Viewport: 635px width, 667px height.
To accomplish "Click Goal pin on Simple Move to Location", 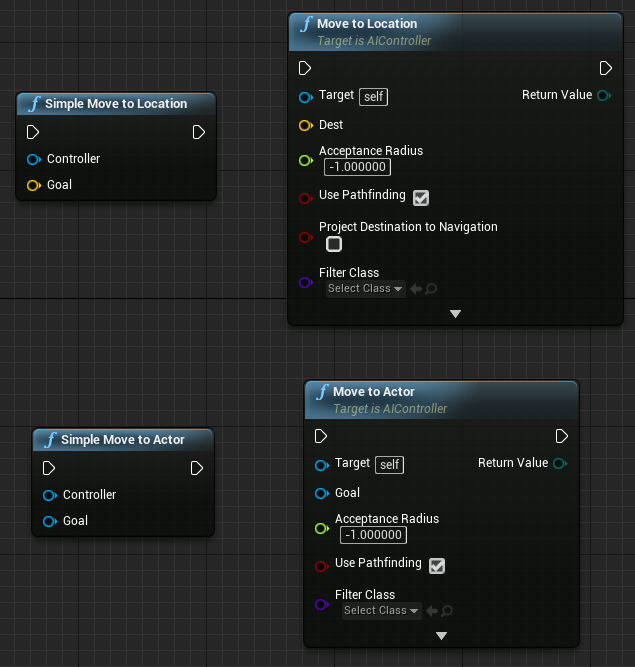I will point(33,185).
